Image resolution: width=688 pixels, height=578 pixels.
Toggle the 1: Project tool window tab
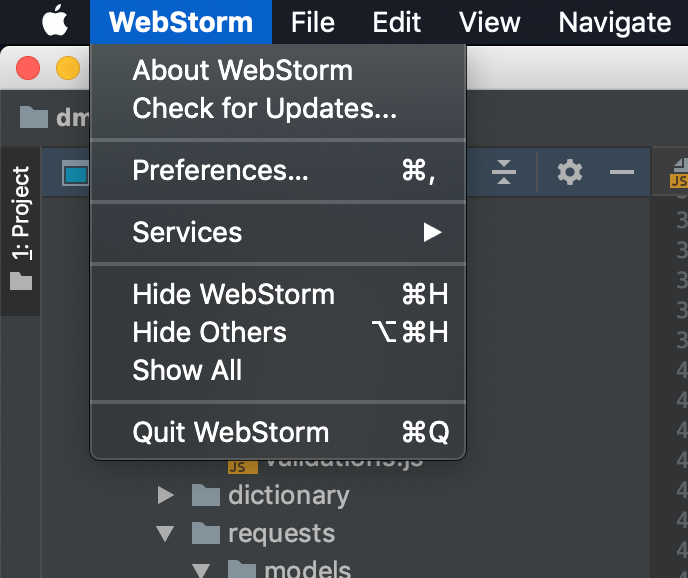click(21, 230)
